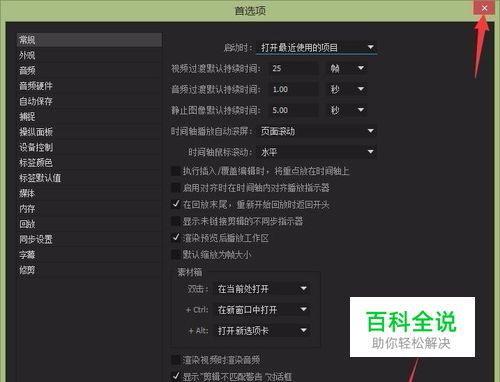This screenshot has width=500, height=382.
Task: Open 回放 preferences category
Action: (89, 224)
